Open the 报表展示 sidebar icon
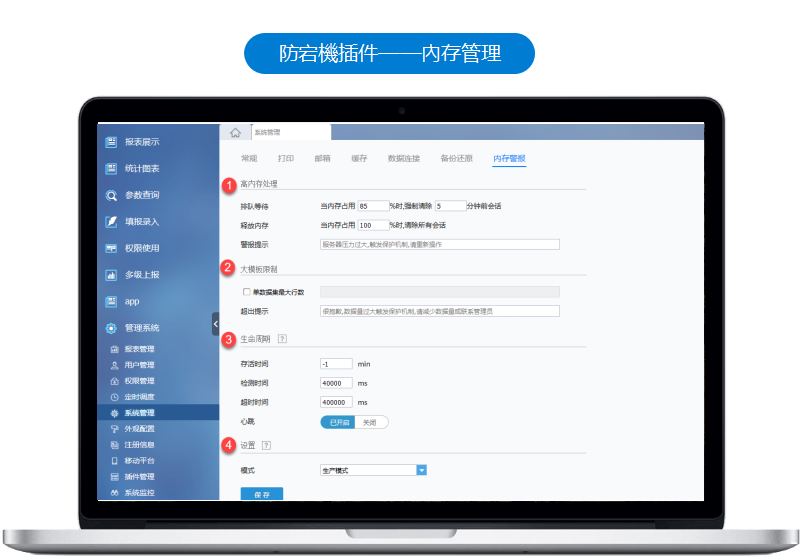The height and width of the screenshot is (558, 803). (111, 142)
